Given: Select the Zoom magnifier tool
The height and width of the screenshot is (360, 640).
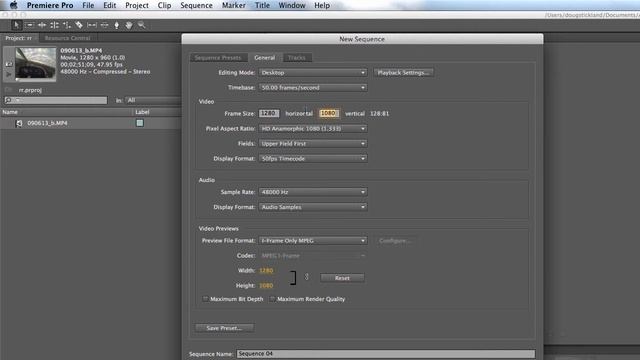Looking at the screenshot, I should [x=142, y=25].
